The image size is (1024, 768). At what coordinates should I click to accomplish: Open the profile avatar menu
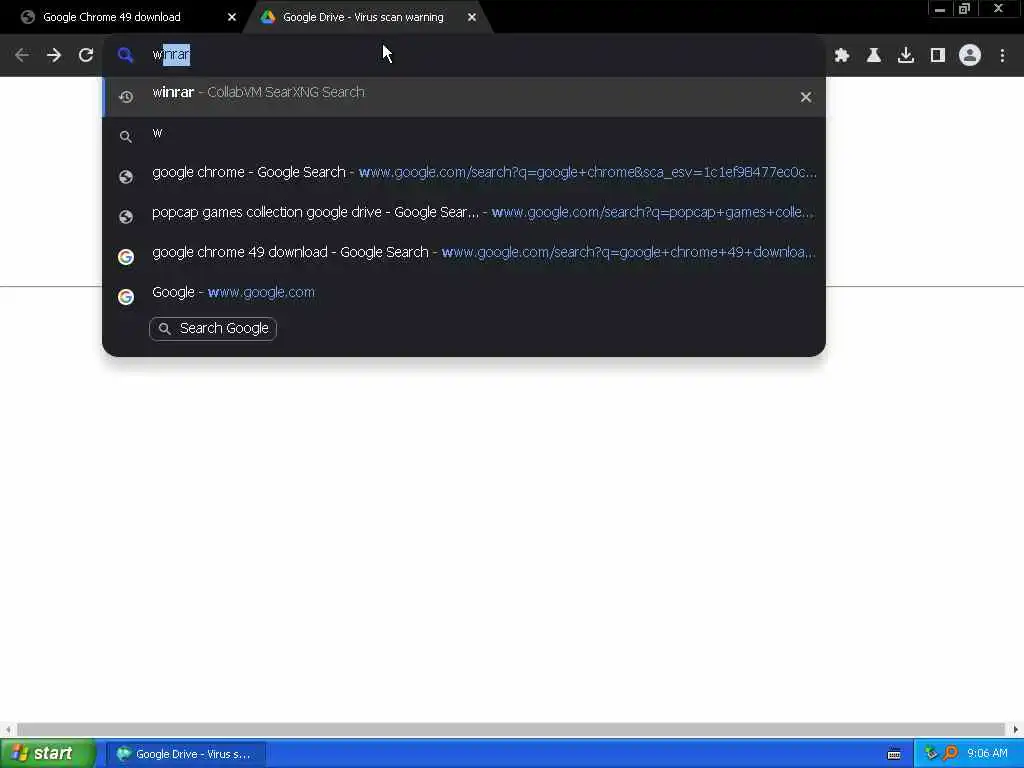click(970, 56)
